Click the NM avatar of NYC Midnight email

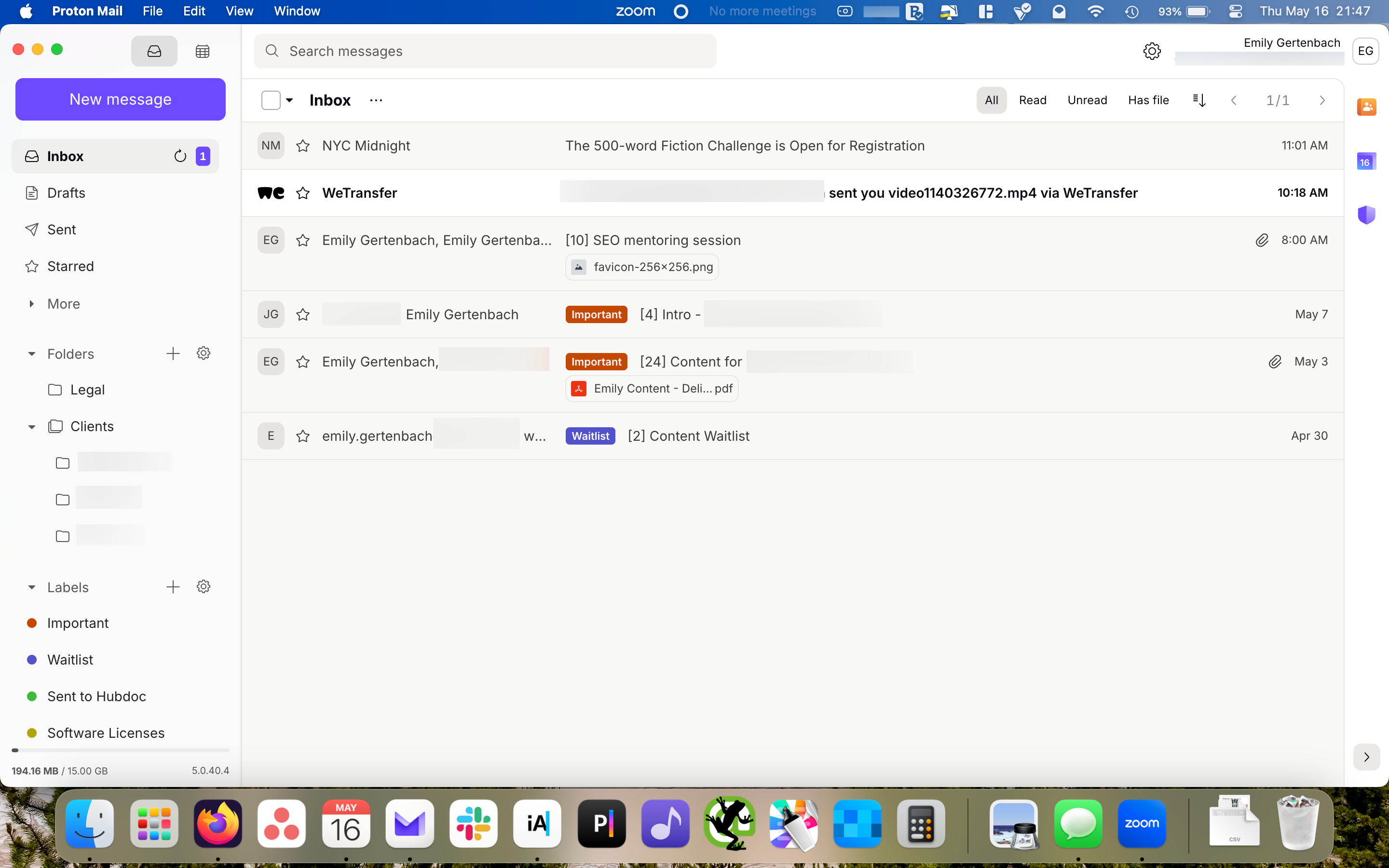tap(271, 146)
